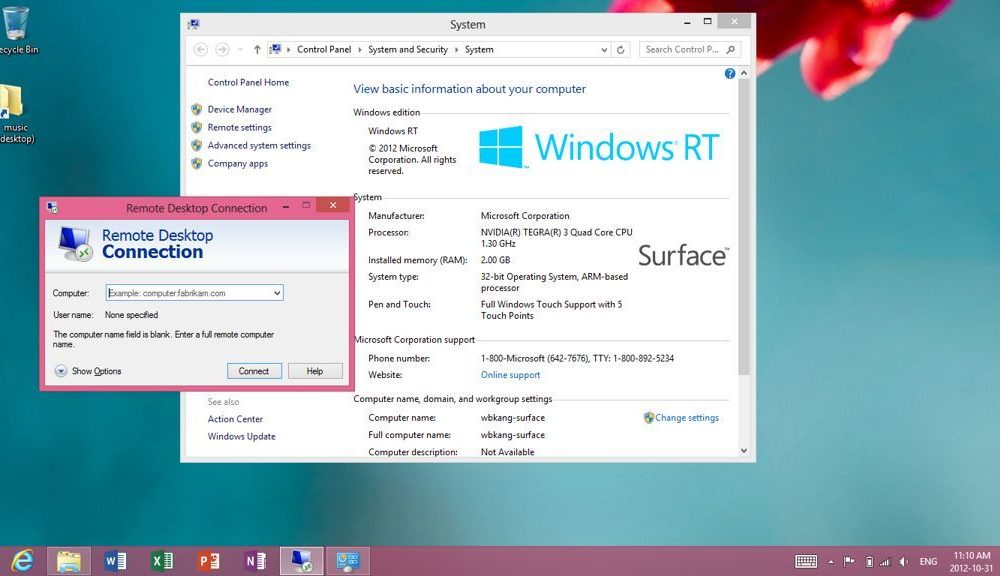The height and width of the screenshot is (576, 1000).
Task: Open network signal icon in tray
Action: click(885, 561)
